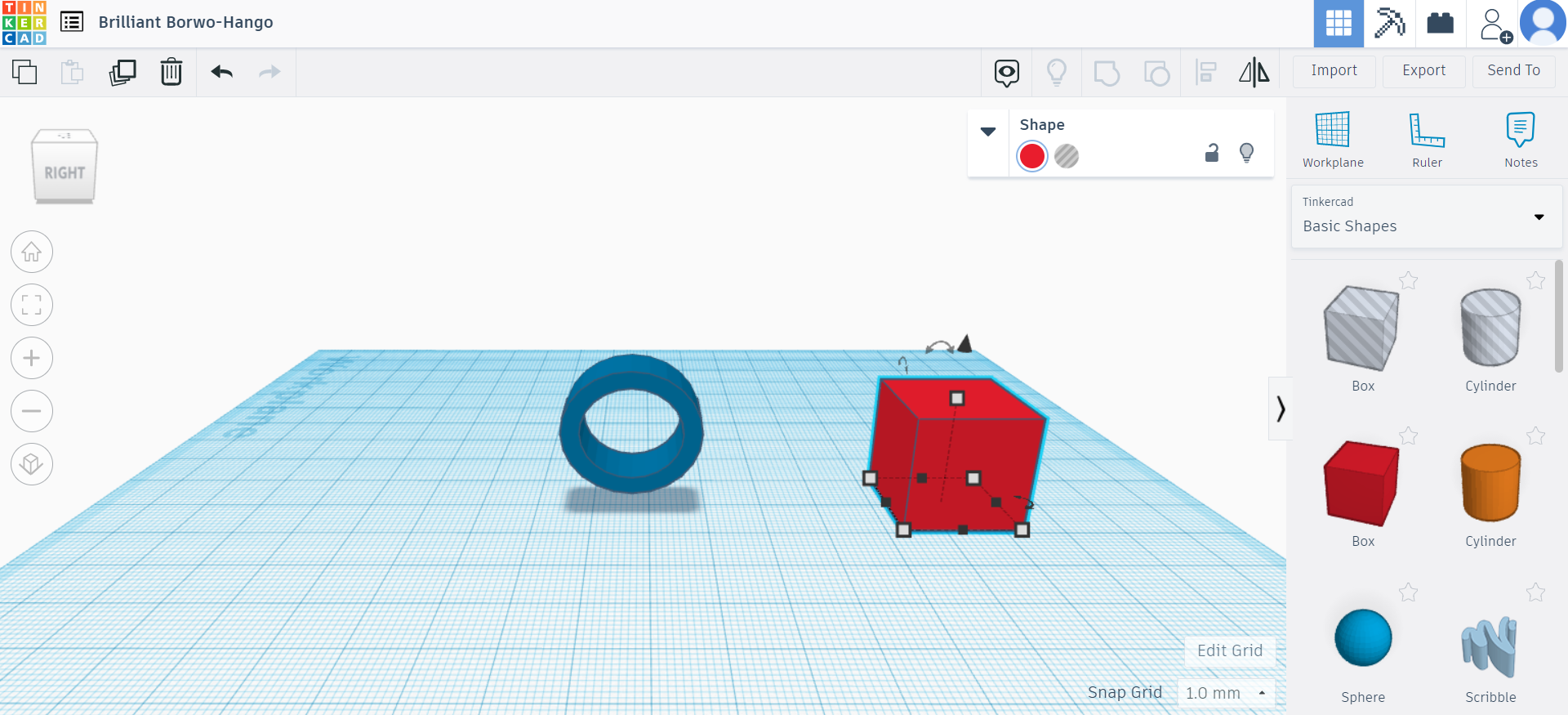
Task: Click the Ungroup shapes icon
Action: click(1156, 73)
